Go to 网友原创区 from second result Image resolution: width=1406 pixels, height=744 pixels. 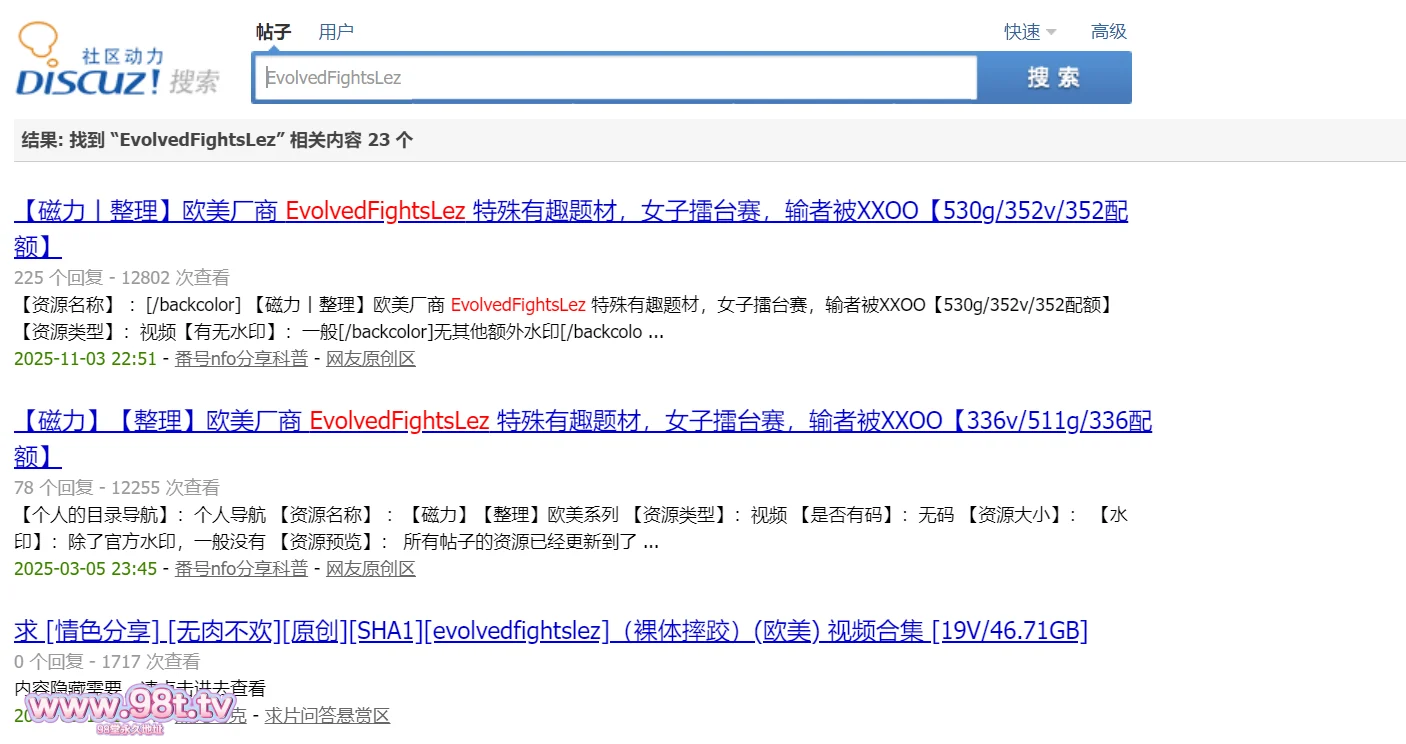point(370,569)
